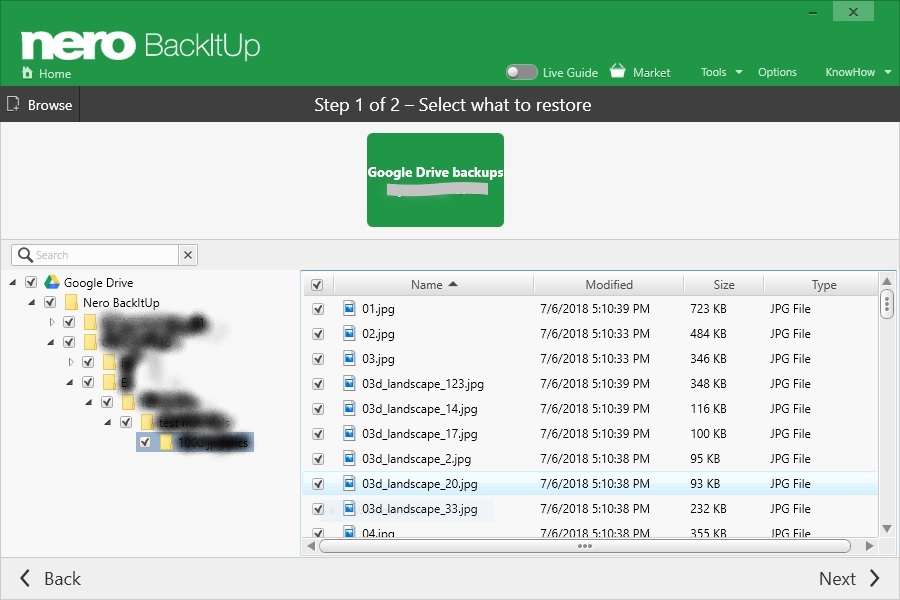Clear the search box with X
This screenshot has height=600, width=900.
coord(188,255)
